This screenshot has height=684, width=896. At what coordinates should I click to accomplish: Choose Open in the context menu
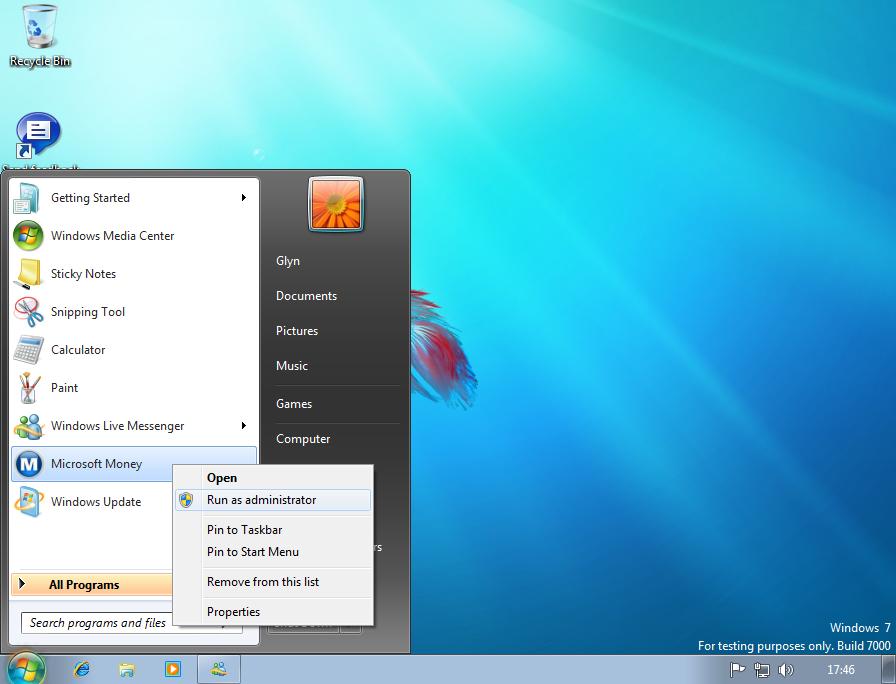point(273,478)
